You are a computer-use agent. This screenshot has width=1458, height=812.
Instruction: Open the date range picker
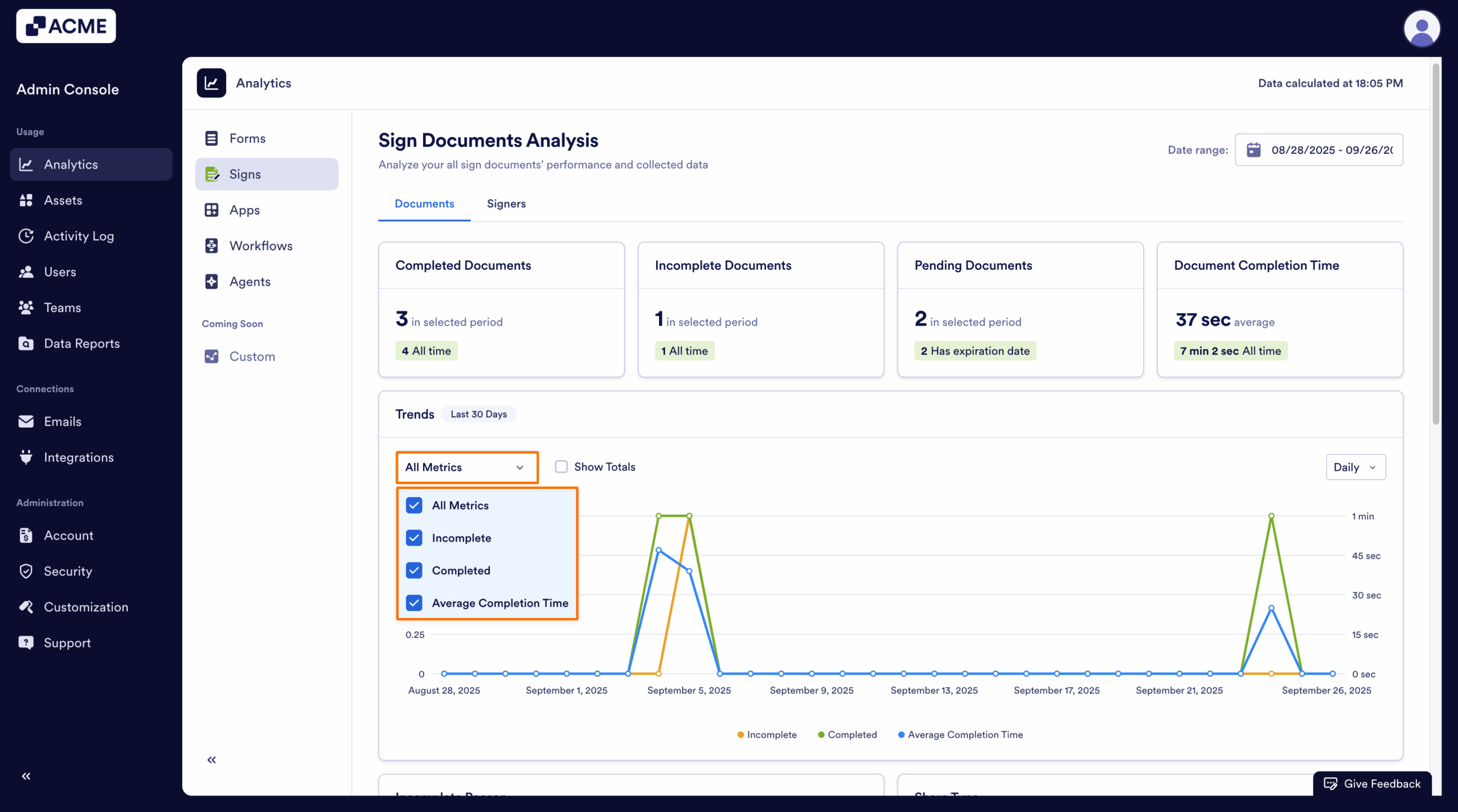pyautogui.click(x=1319, y=150)
